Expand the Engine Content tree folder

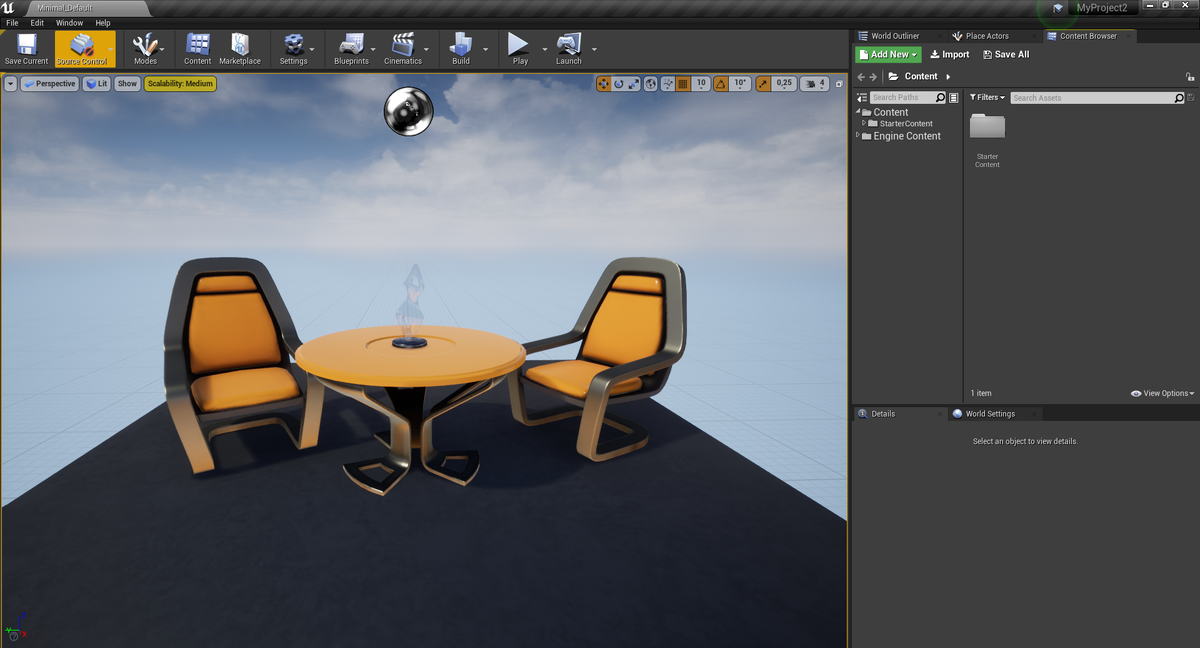858,135
